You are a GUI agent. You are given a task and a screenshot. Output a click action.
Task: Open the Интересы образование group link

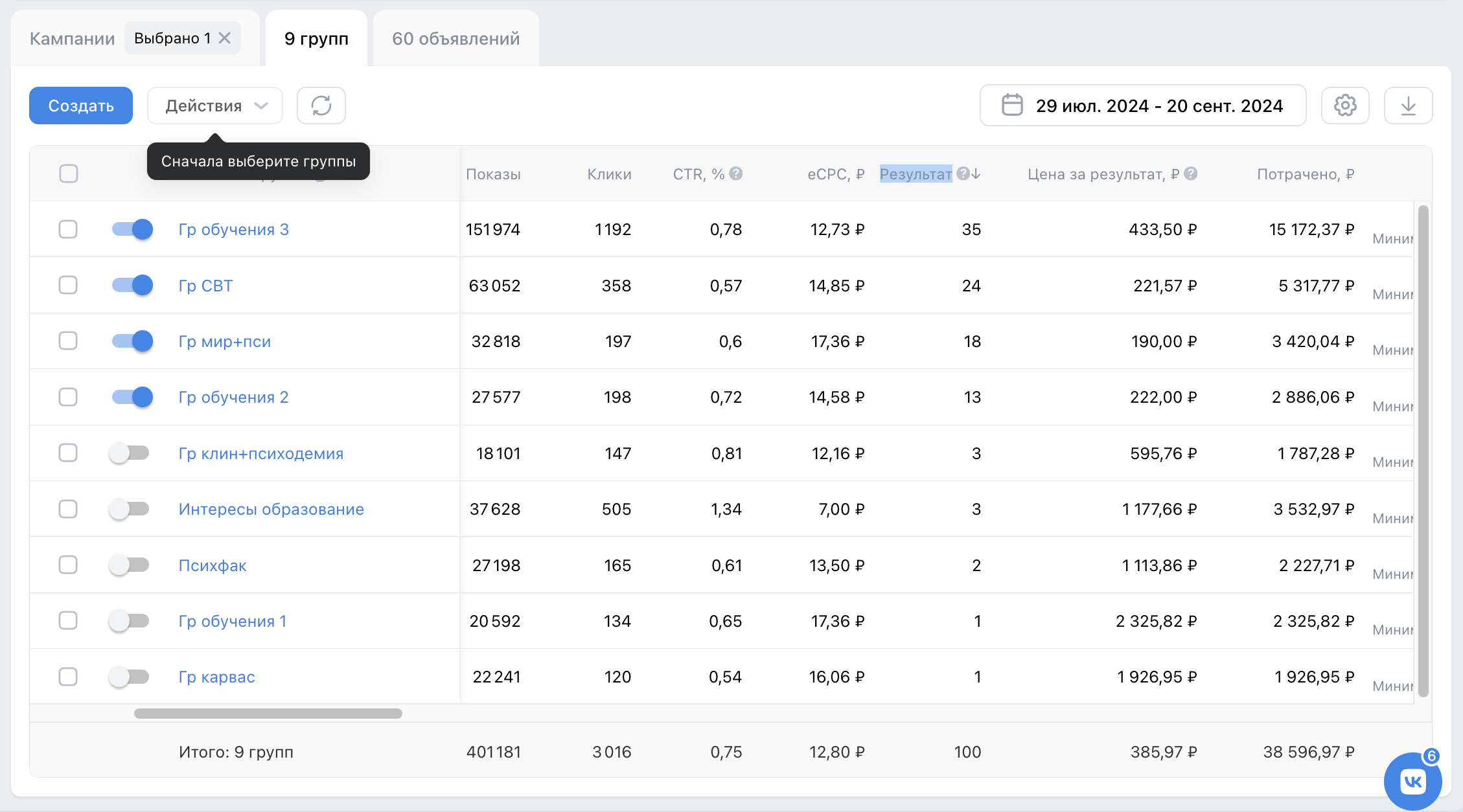click(x=271, y=510)
